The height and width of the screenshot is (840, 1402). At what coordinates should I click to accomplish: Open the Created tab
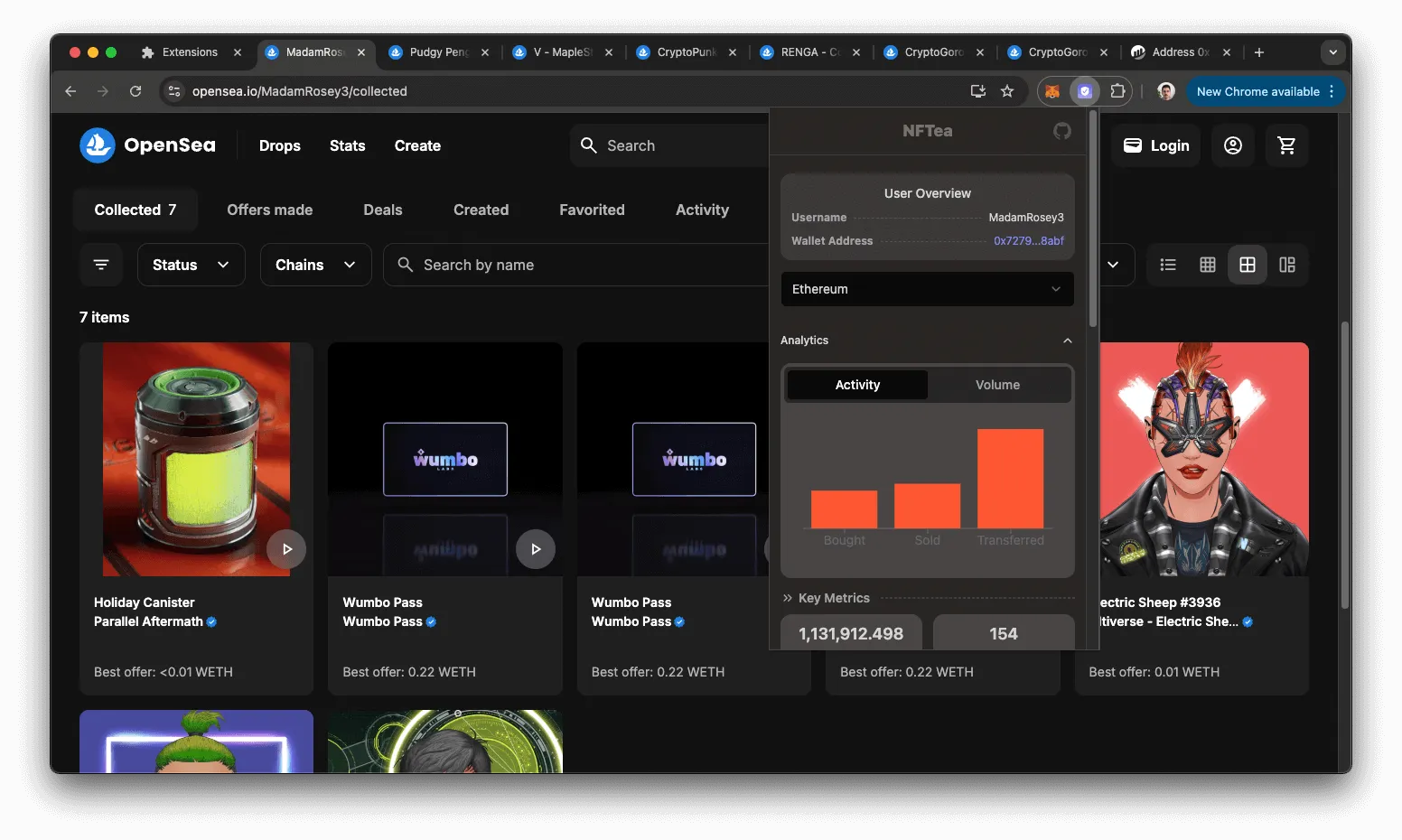click(x=481, y=210)
